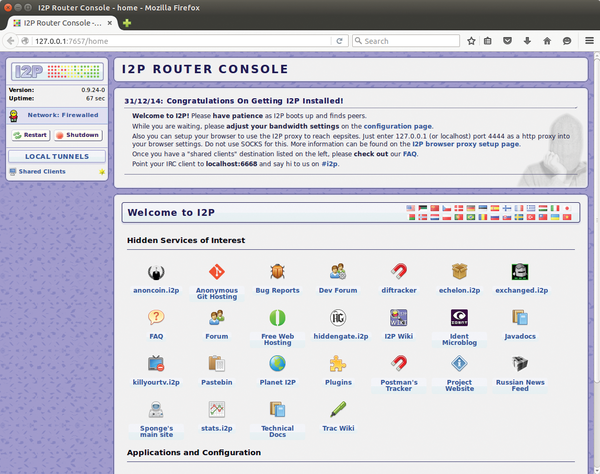This screenshot has width=600, height=474.
Task: Click the Pastebin clipboard icon
Action: click(217, 364)
